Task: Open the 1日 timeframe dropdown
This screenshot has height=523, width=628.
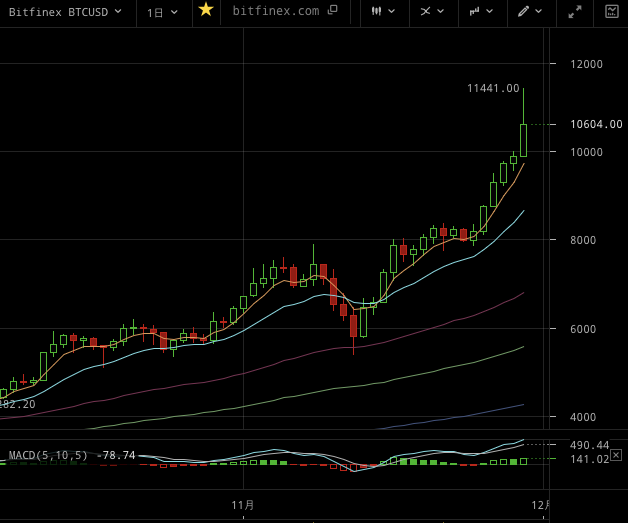Action: tap(162, 12)
